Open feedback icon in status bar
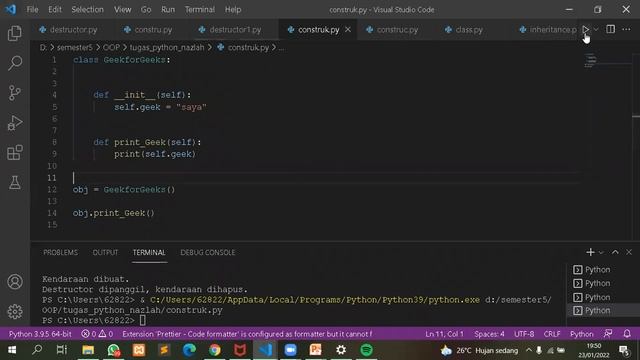The width and height of the screenshot is (640, 360). 608,334
